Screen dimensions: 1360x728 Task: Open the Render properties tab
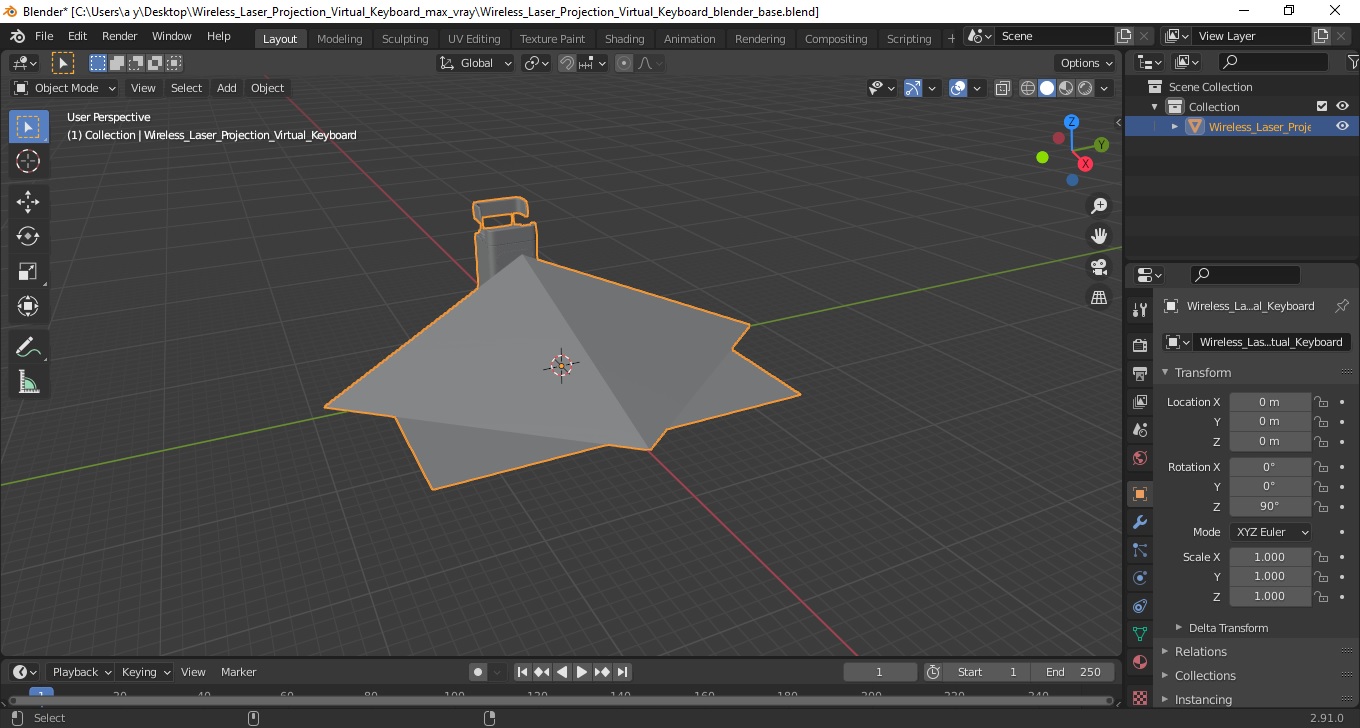[x=1139, y=345]
